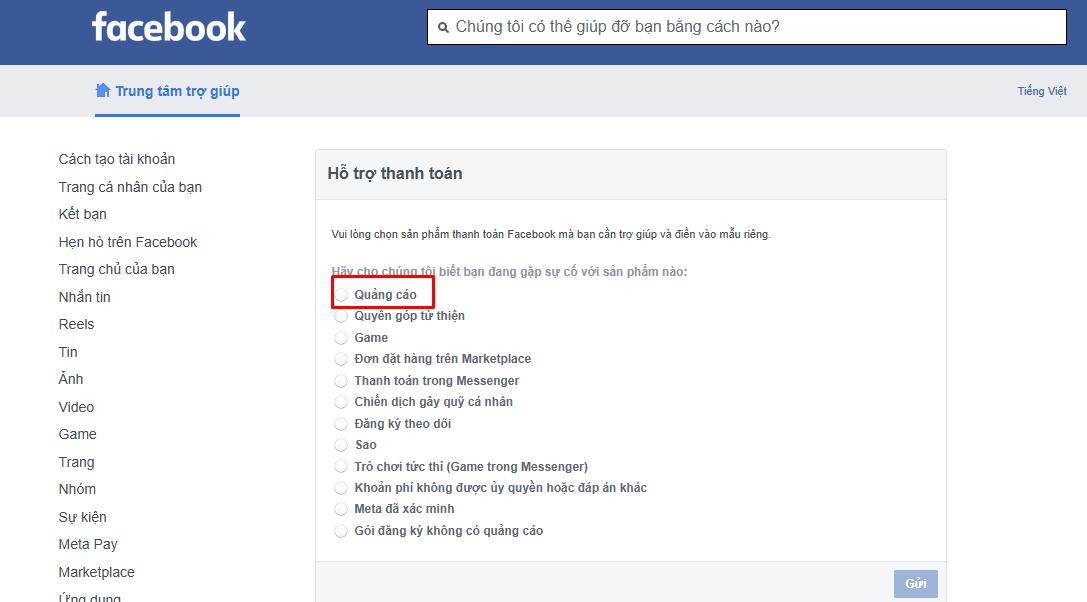This screenshot has height=602, width=1087.
Task: Click the search magnifier icon
Action: pos(443,28)
